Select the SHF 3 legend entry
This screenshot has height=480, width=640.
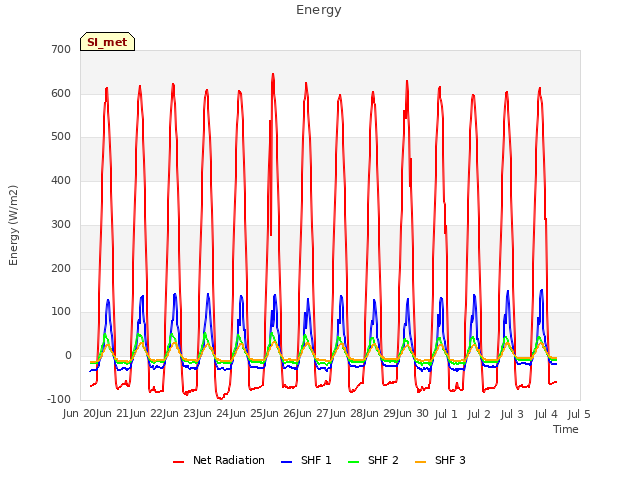point(440,460)
